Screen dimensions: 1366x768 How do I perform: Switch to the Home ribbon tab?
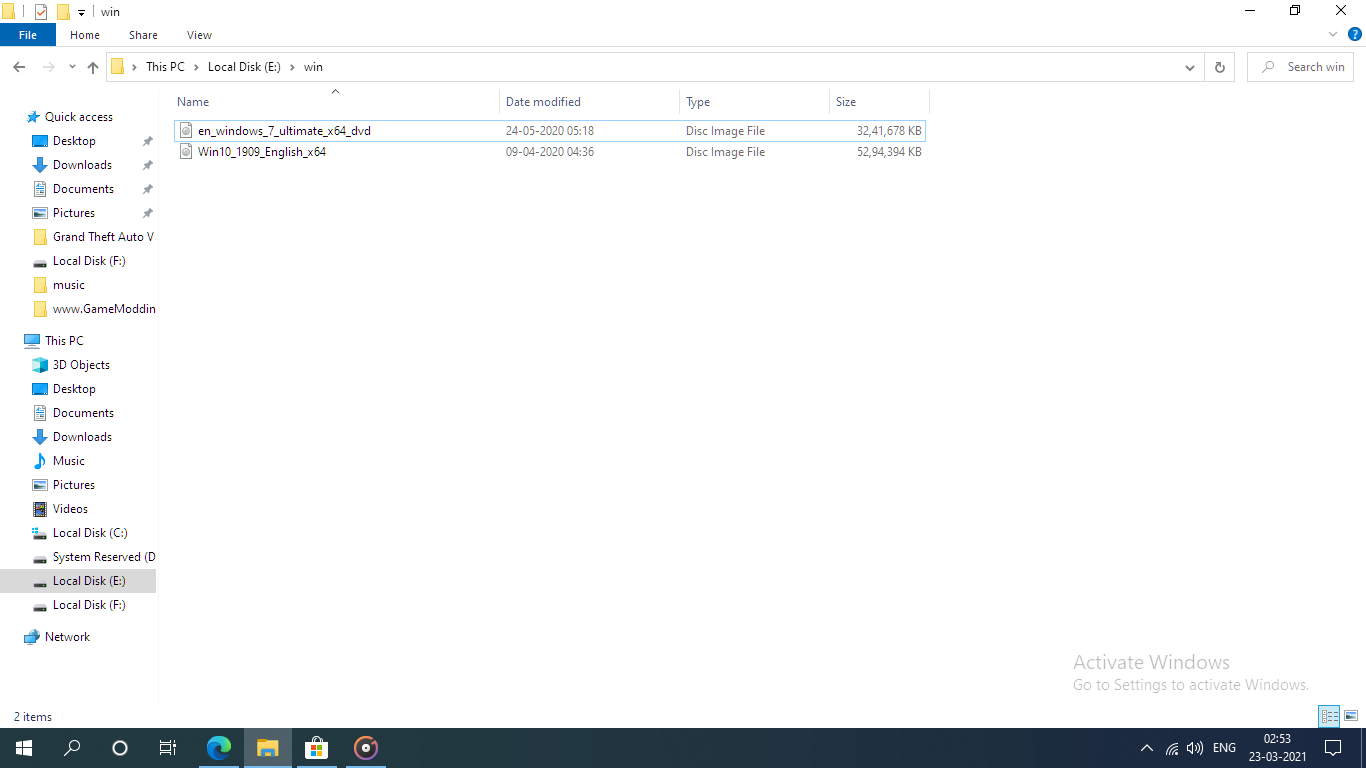(85, 35)
